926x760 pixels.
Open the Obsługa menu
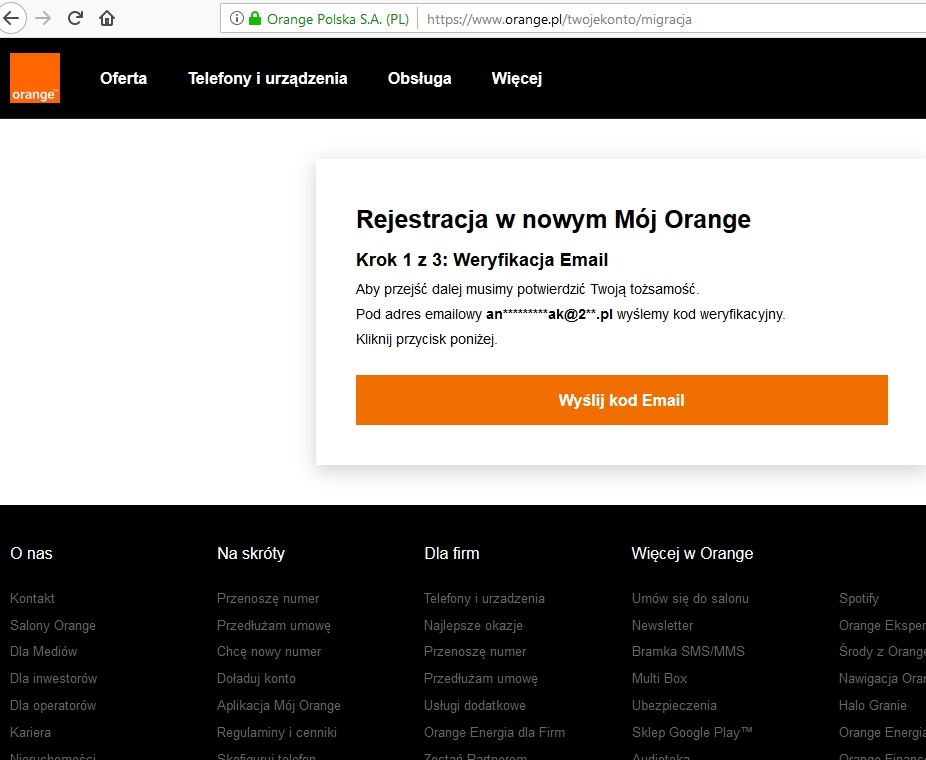pyautogui.click(x=419, y=77)
